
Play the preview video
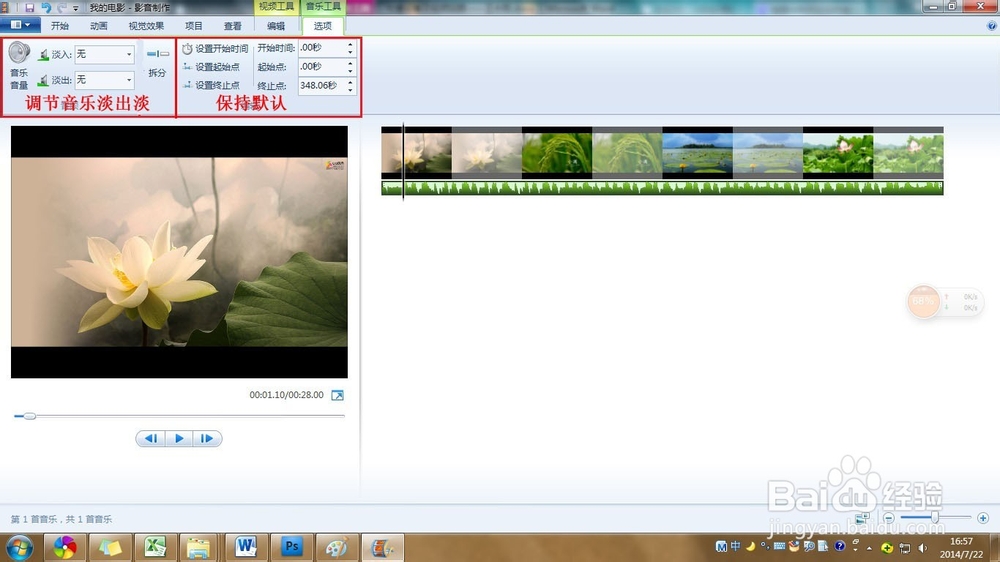[179, 438]
